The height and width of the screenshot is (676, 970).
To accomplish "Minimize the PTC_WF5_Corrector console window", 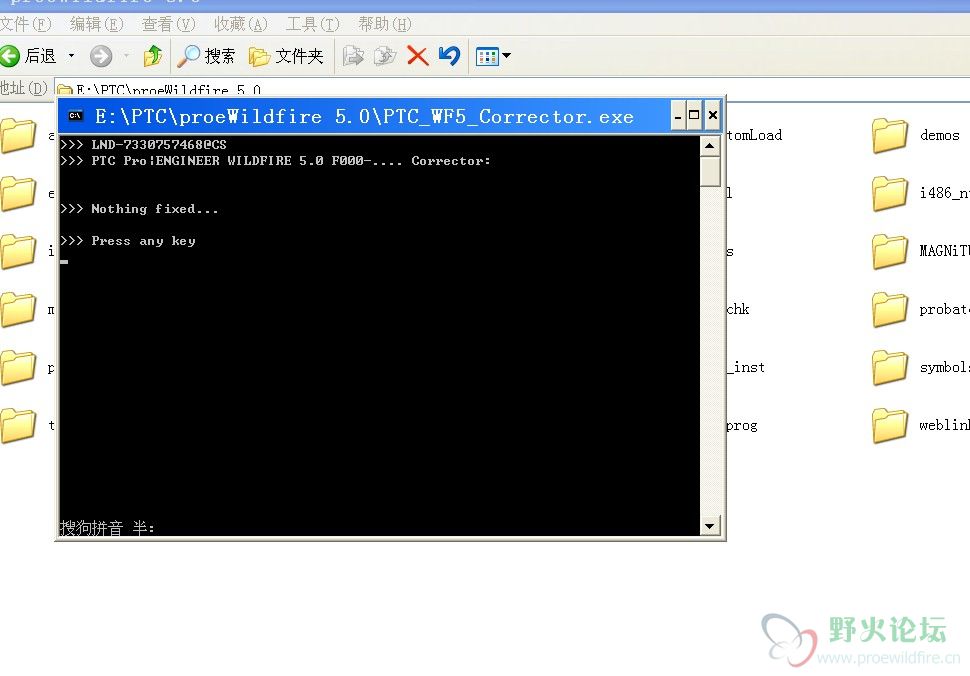I will pyautogui.click(x=678, y=116).
